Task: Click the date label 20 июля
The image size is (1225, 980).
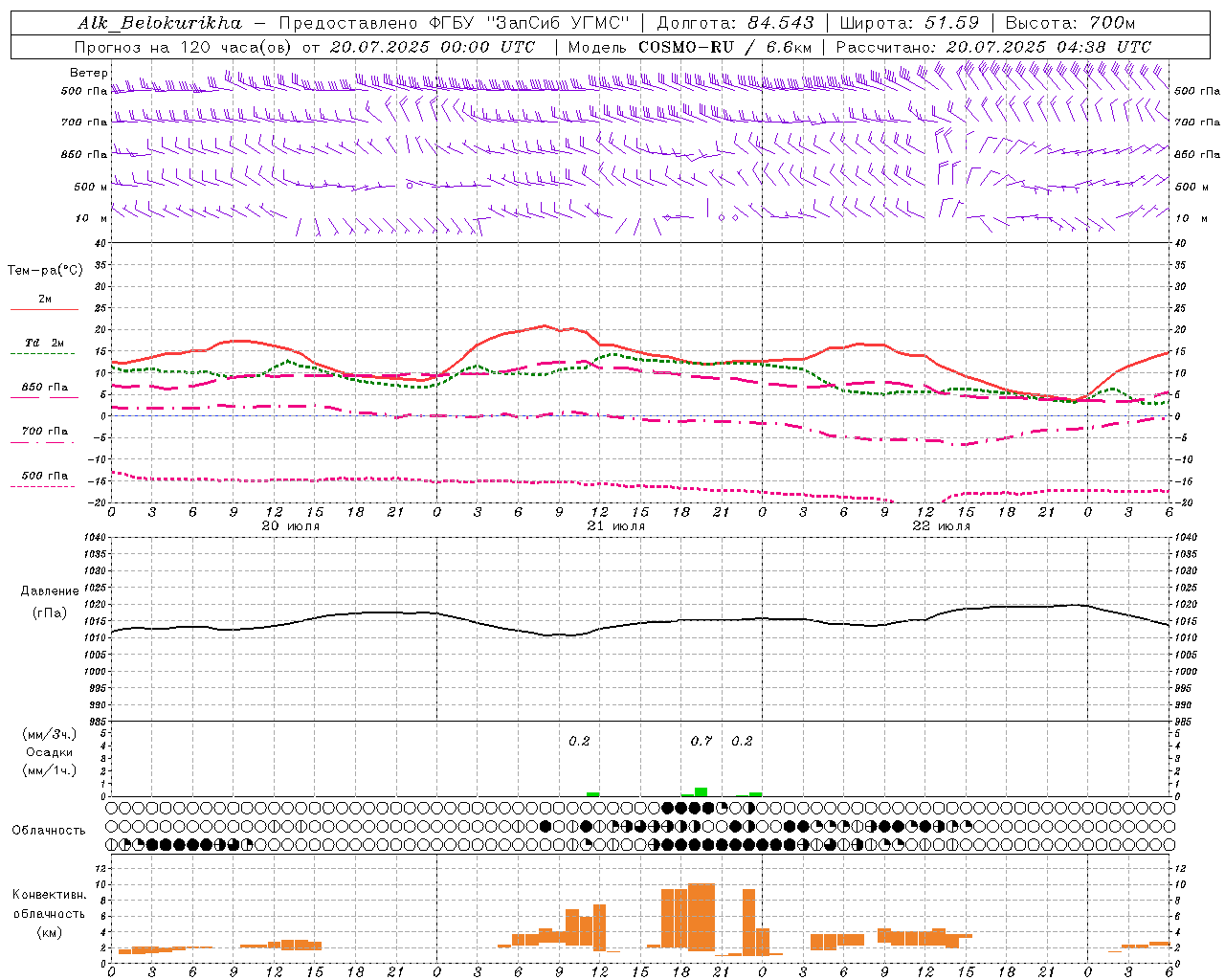Action: pos(291,526)
